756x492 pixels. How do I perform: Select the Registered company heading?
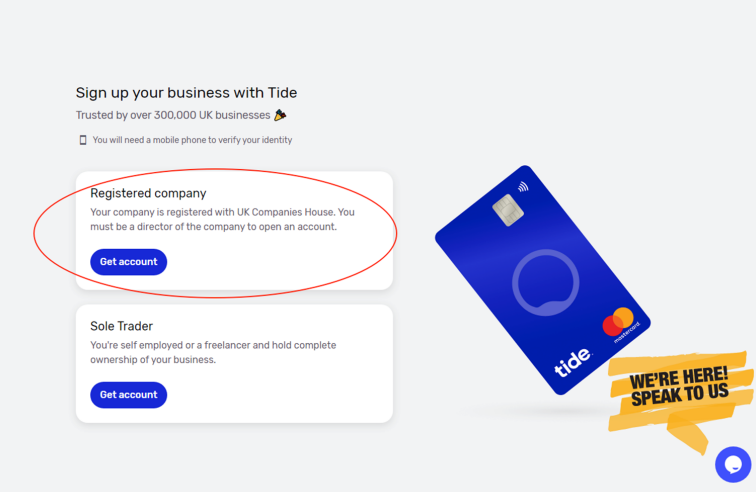[x=148, y=193]
